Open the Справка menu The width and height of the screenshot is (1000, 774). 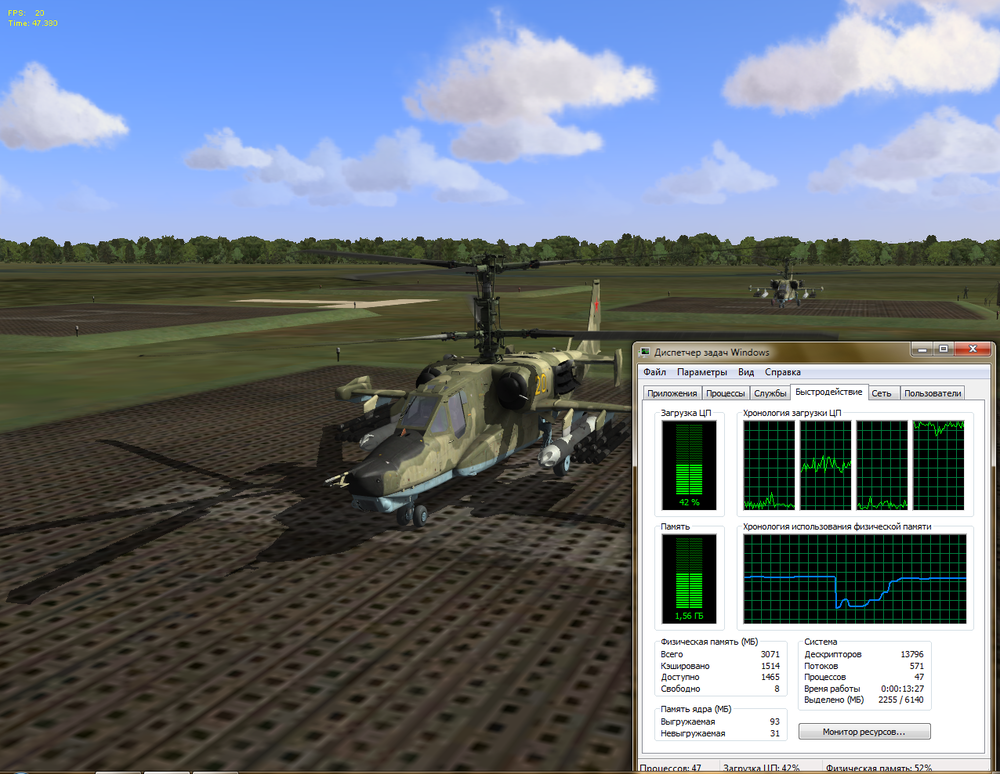coord(782,372)
